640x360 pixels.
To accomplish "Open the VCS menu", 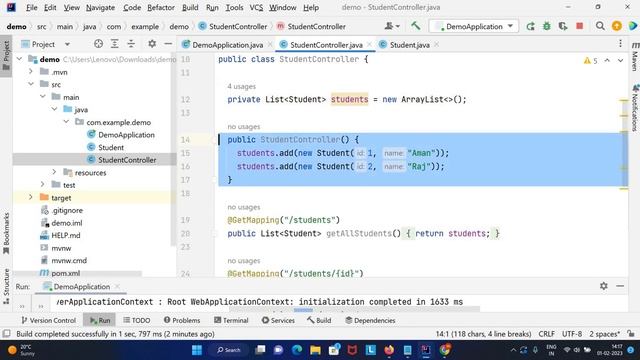I will coord(256,7).
